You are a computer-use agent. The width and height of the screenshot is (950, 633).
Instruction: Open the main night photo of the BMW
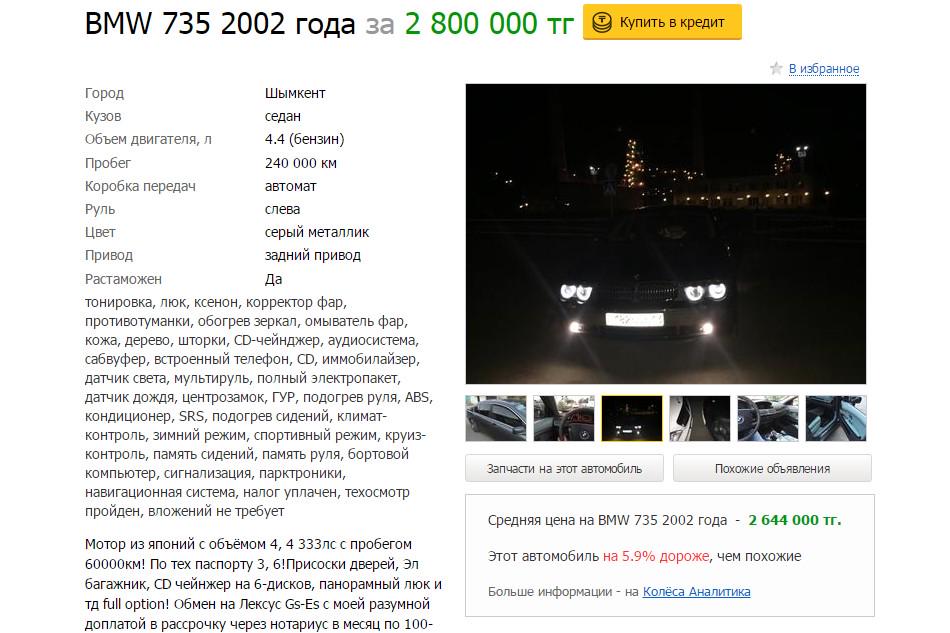point(666,234)
